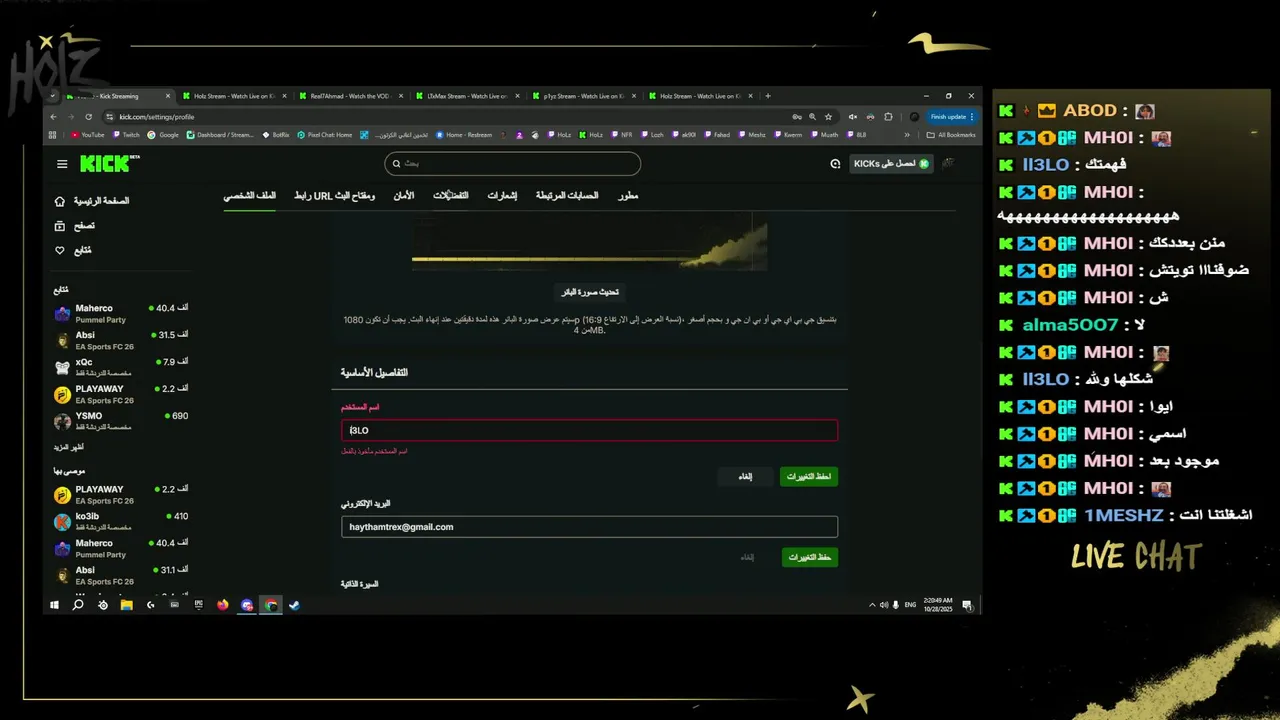Open File Explorer from the taskbar
Screen dimensions: 1280x720
tap(127, 605)
